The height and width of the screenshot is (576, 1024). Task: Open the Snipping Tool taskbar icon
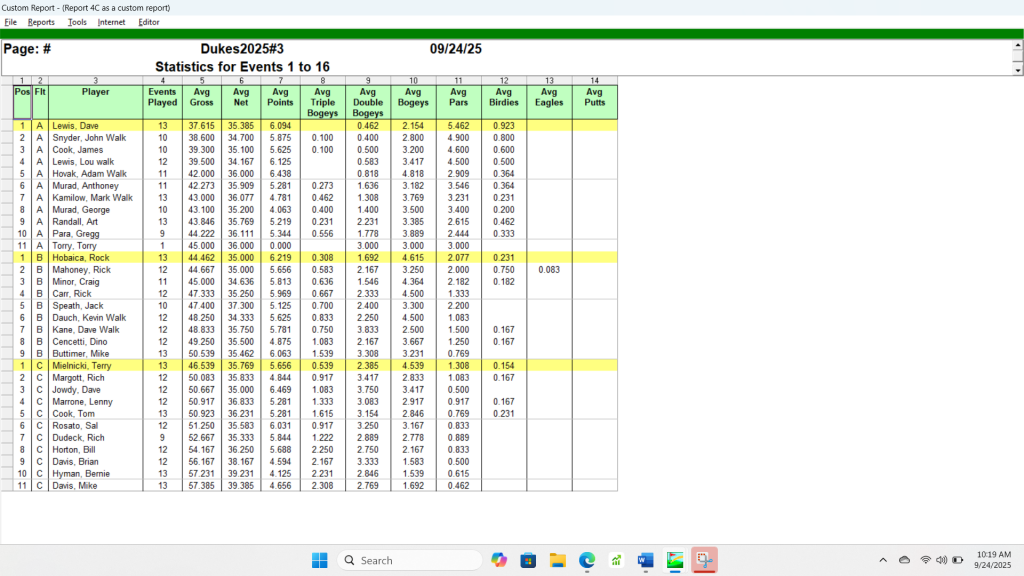pos(705,560)
